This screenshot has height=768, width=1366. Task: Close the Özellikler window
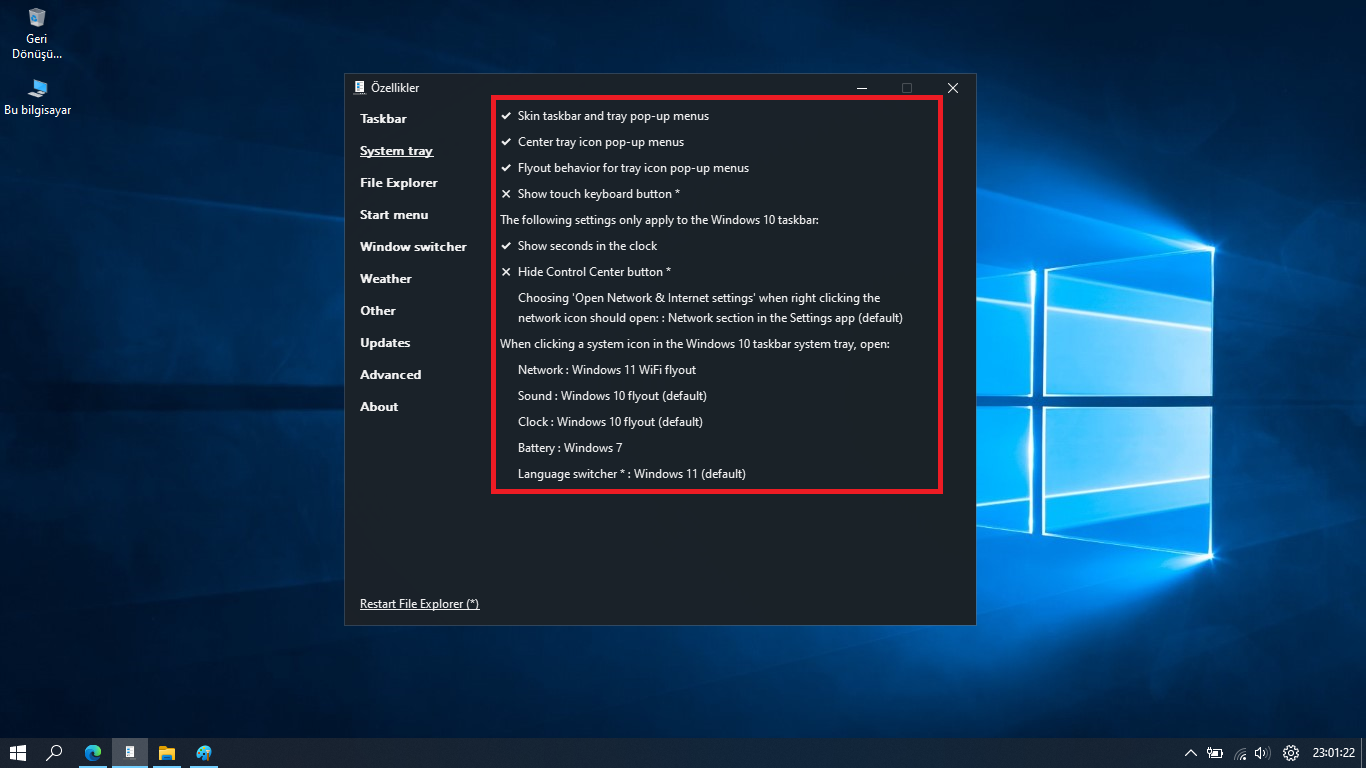pos(953,88)
